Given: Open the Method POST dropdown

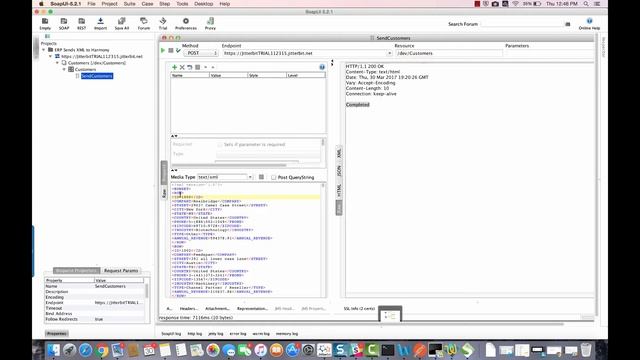Looking at the screenshot, I should tap(200, 53).
